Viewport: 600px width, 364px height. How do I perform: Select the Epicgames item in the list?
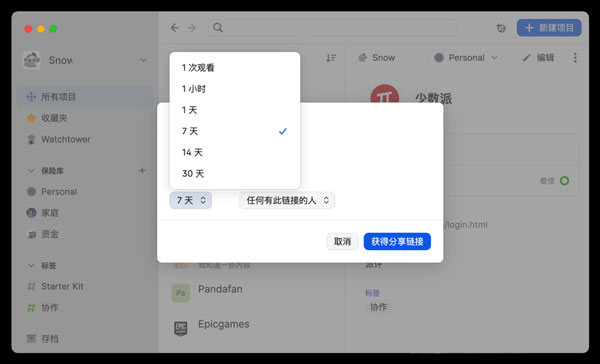point(251,328)
